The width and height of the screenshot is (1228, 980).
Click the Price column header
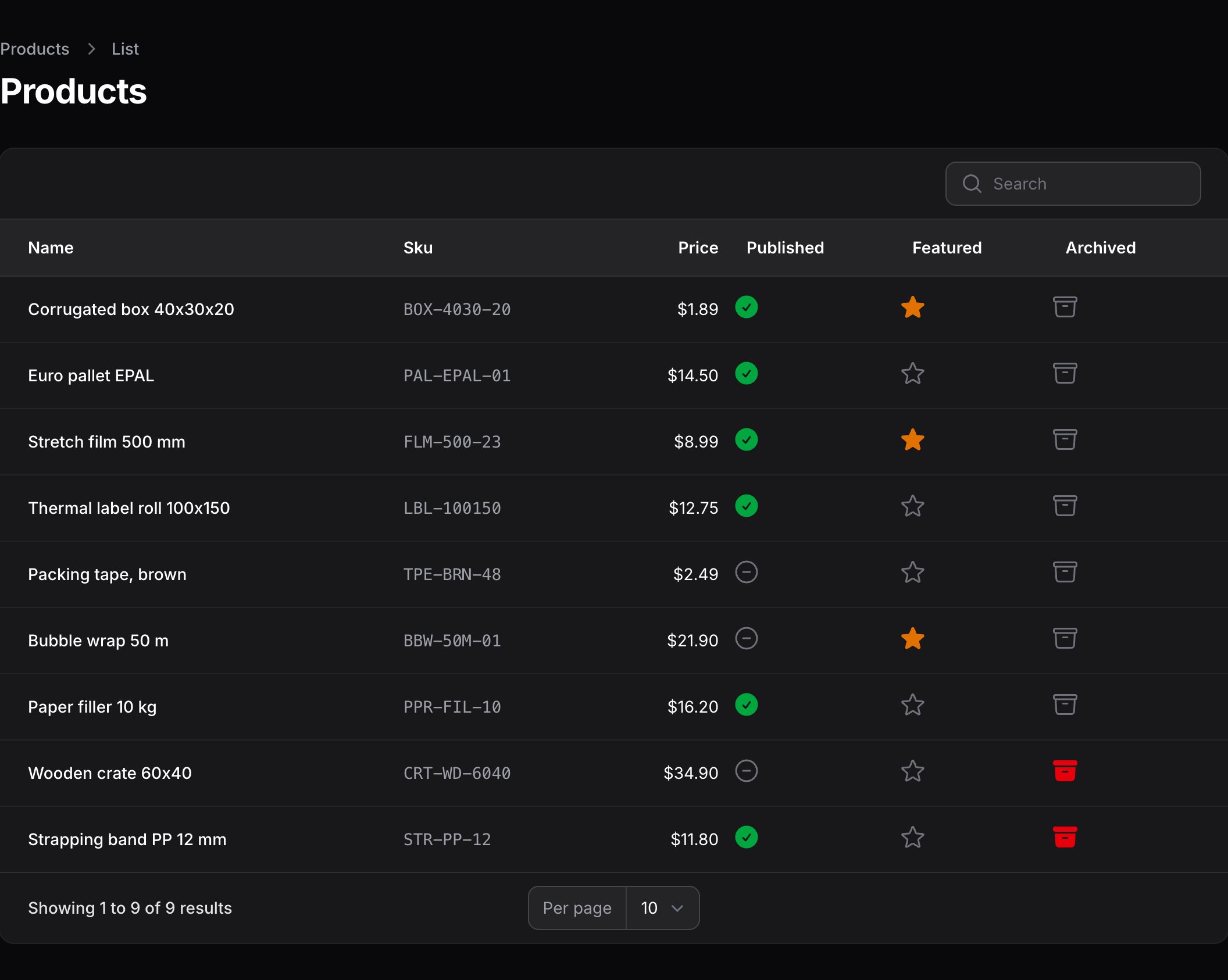(698, 248)
